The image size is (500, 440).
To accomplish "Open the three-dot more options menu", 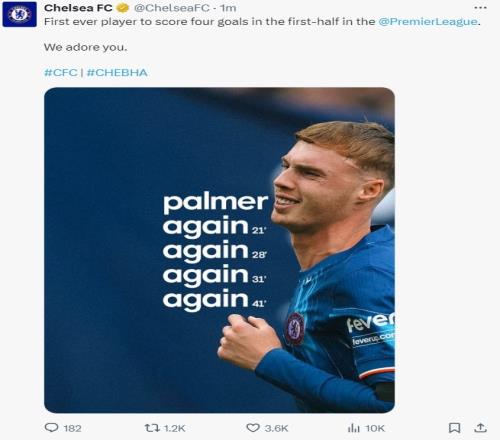I will pyautogui.click(x=480, y=7).
